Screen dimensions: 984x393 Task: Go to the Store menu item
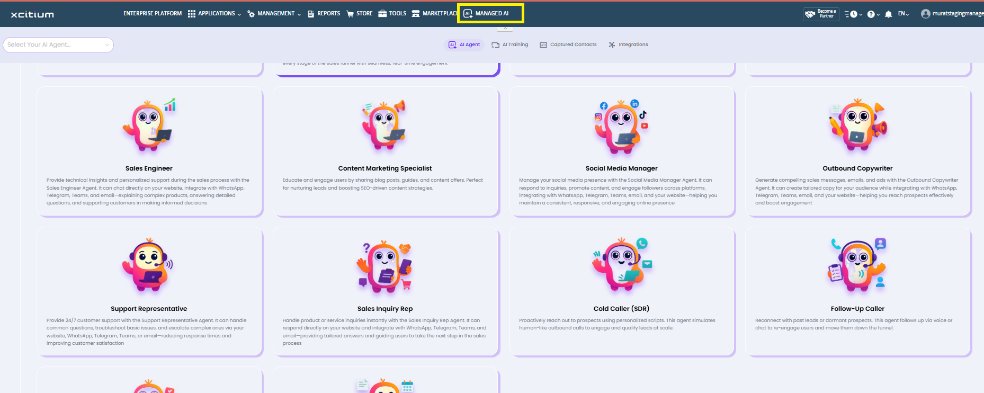tap(360, 14)
